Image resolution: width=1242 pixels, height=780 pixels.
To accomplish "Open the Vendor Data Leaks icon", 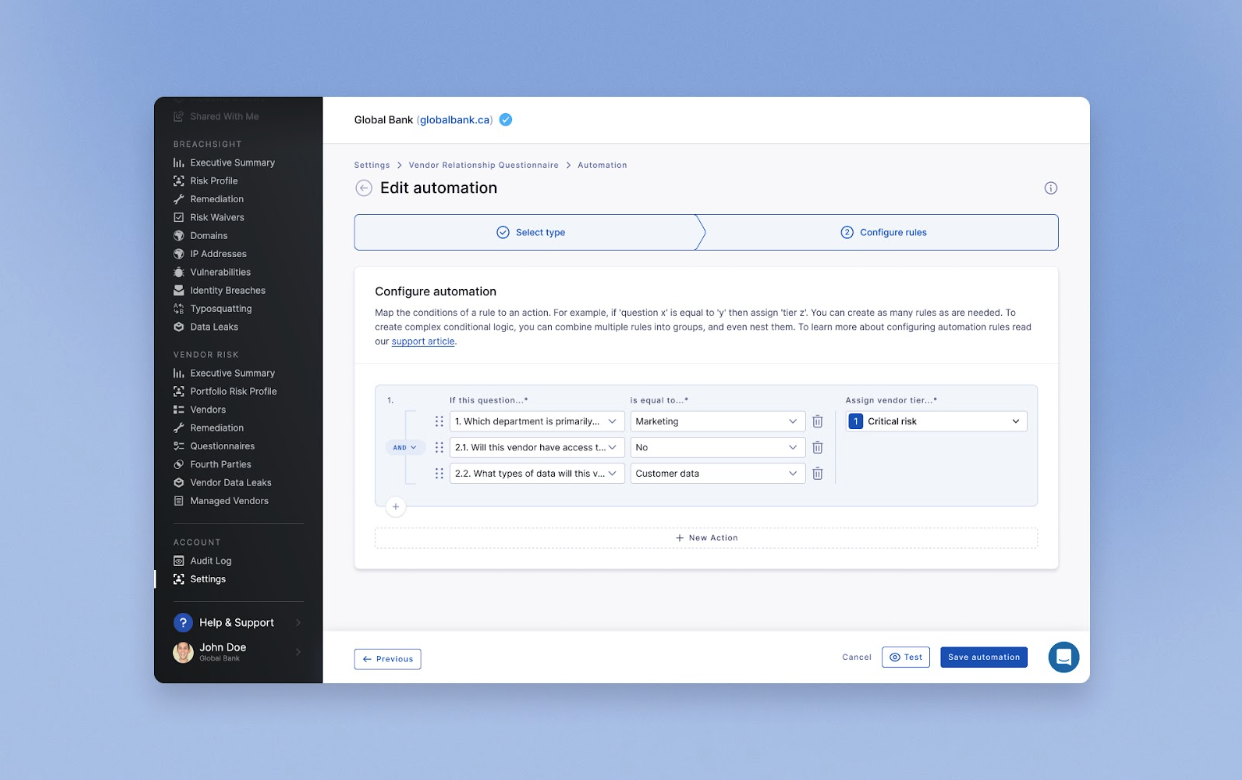I will pyautogui.click(x=179, y=483).
